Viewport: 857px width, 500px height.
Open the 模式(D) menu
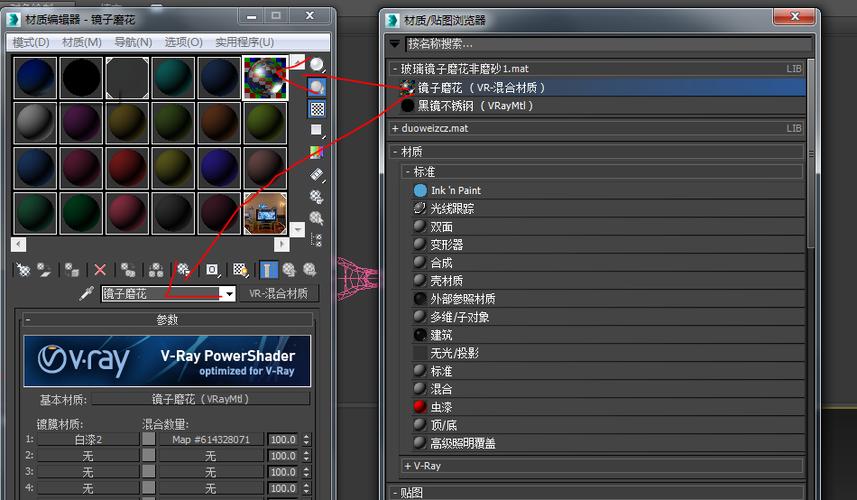coord(31,42)
